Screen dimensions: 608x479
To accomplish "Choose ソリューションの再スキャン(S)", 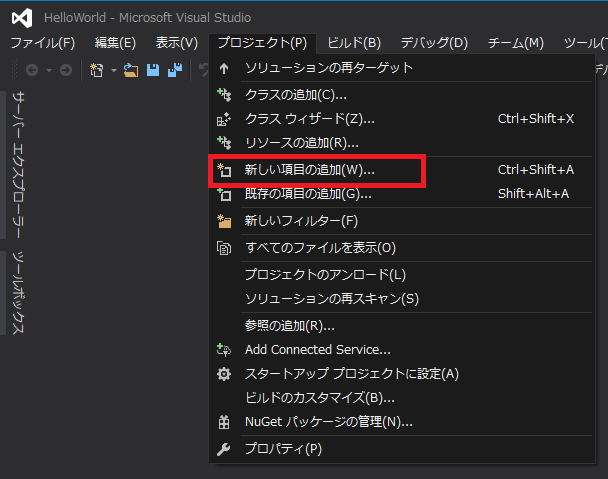I will [x=402, y=299].
